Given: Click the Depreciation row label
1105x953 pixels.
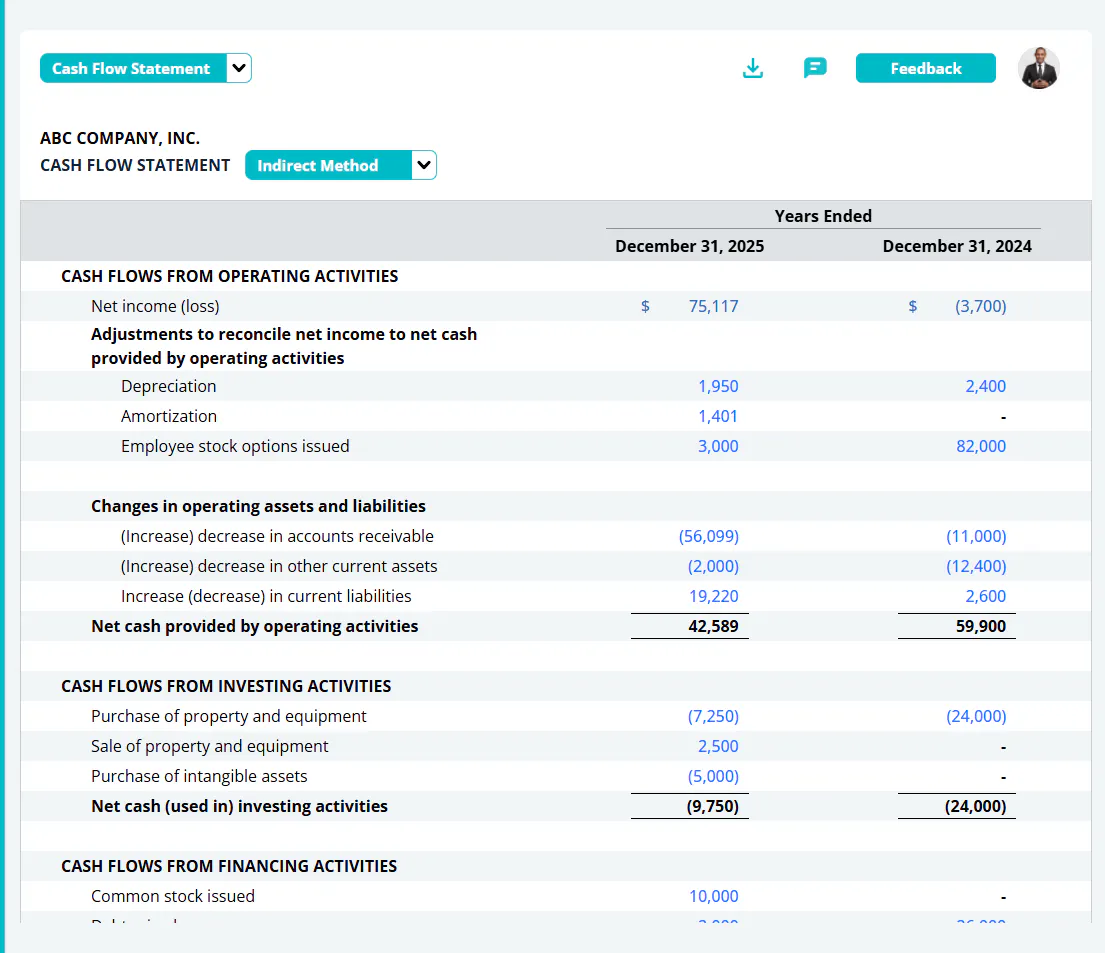Looking at the screenshot, I should [x=168, y=386].
